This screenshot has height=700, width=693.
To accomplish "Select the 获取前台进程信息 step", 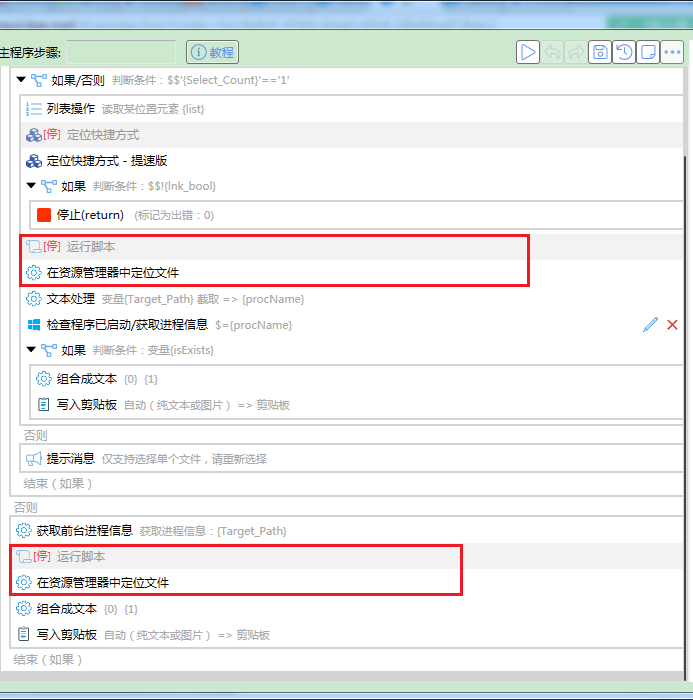I will click(347, 530).
